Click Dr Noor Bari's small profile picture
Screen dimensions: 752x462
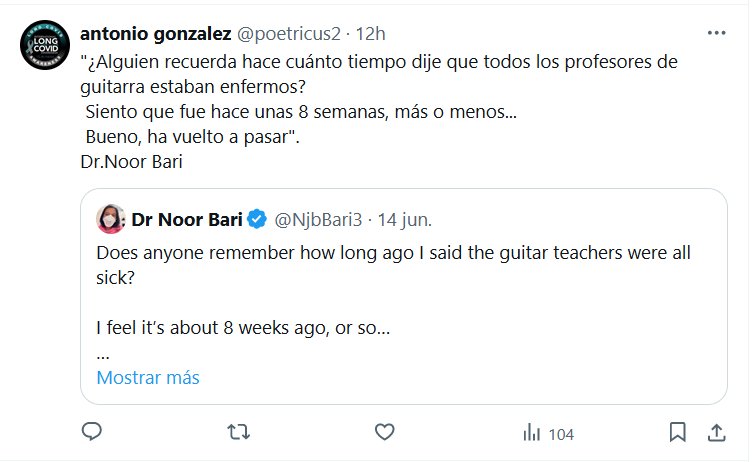point(110,218)
